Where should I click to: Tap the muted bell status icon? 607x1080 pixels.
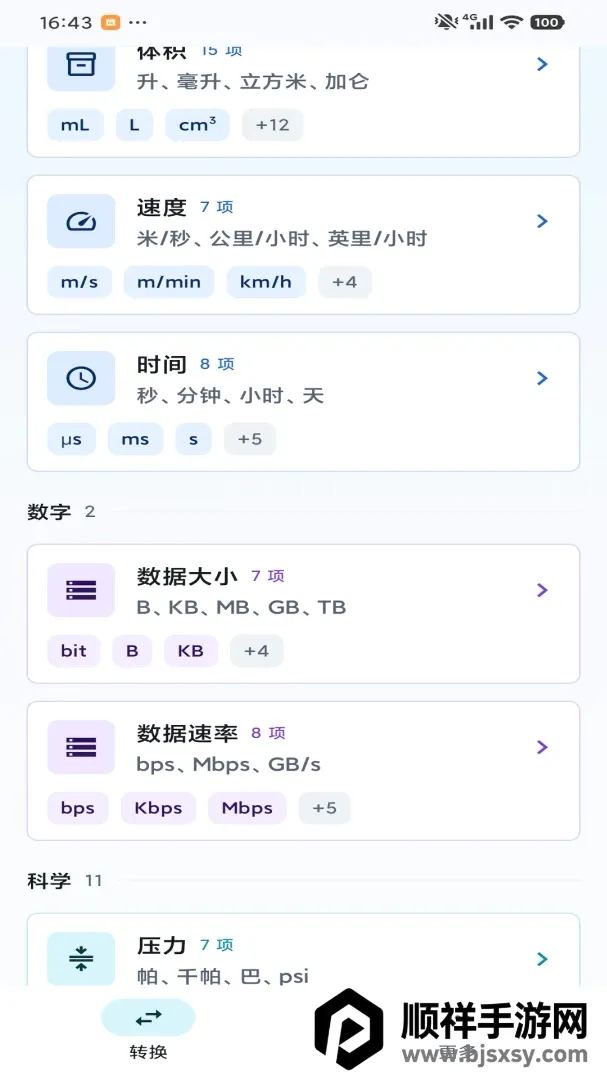[446, 22]
